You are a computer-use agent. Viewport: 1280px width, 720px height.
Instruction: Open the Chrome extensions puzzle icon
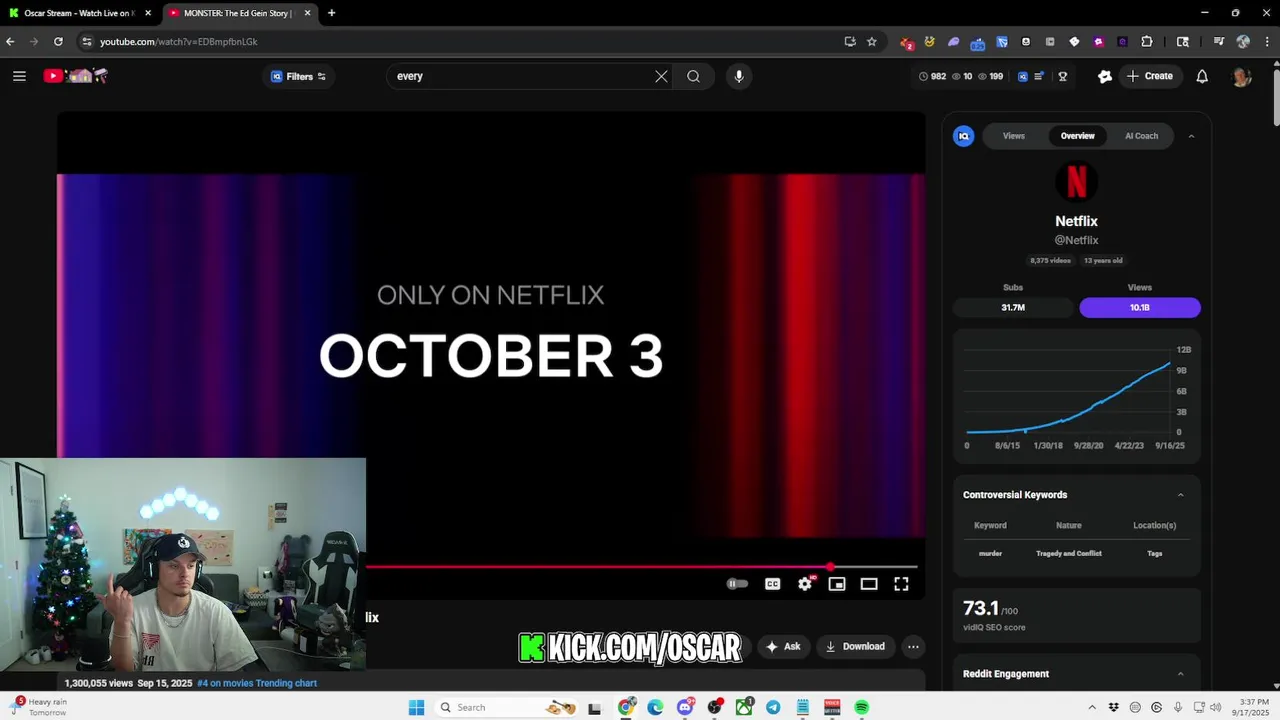coord(1147,42)
